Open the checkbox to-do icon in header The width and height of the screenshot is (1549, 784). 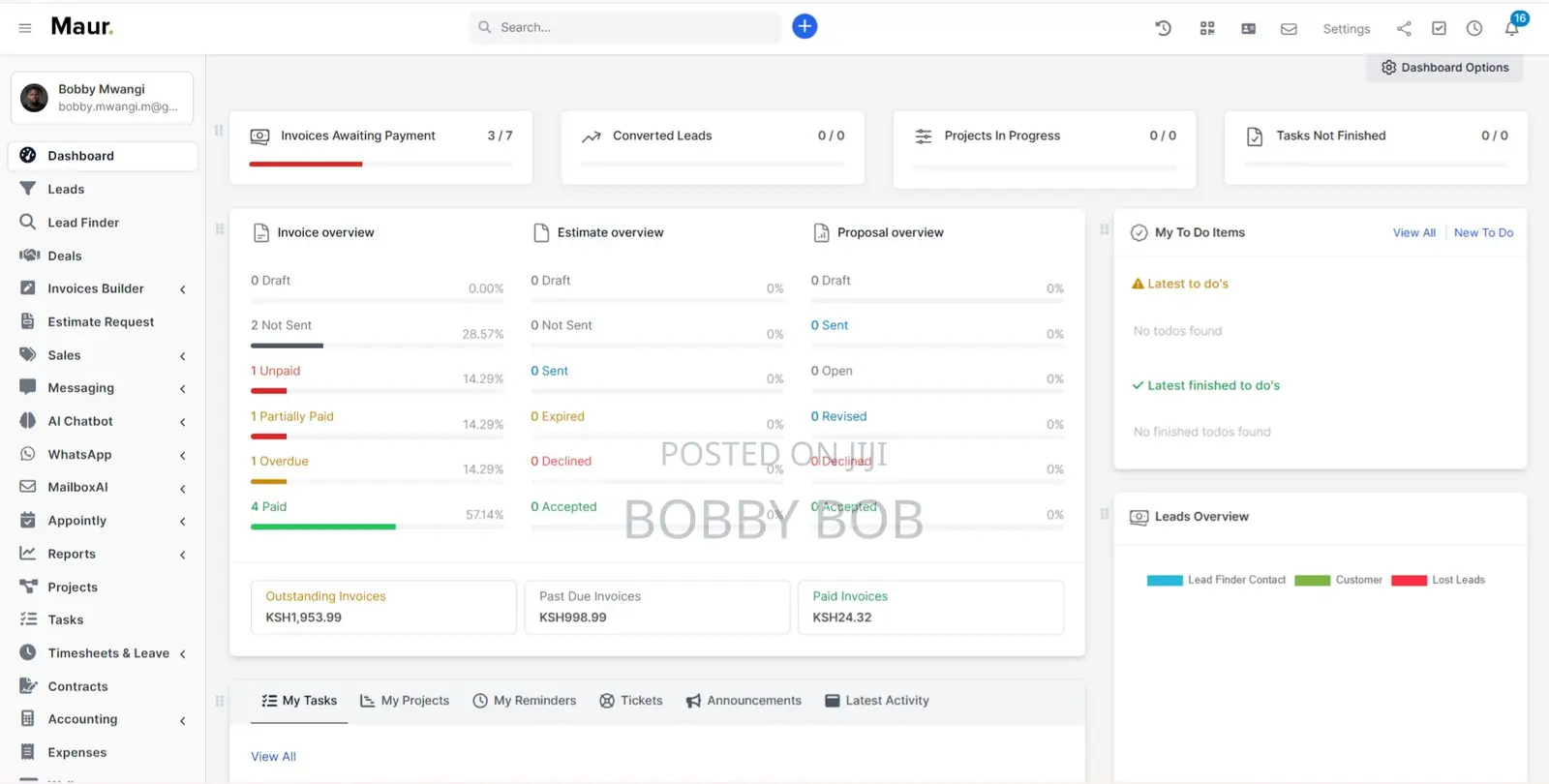pyautogui.click(x=1439, y=28)
